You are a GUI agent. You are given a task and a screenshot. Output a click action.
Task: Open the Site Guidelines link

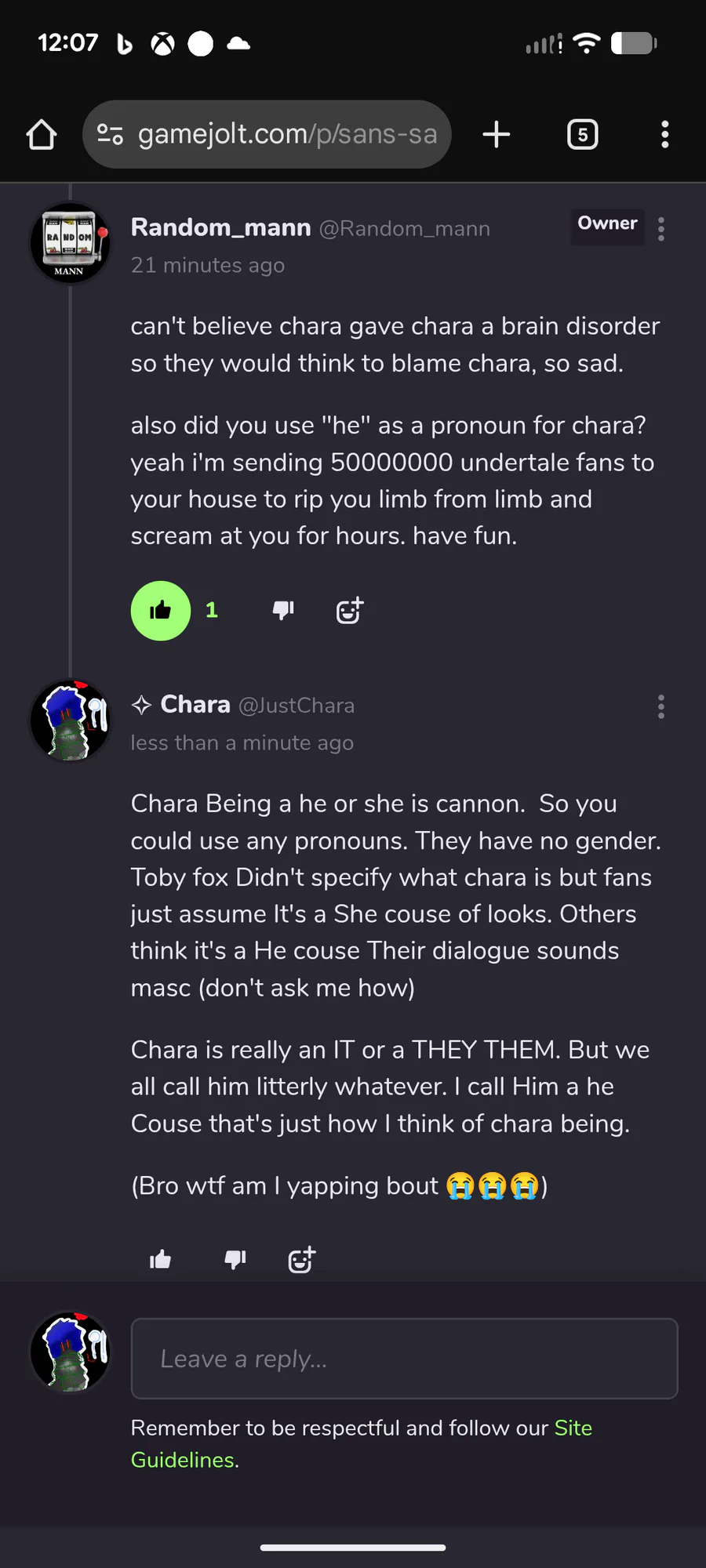[x=573, y=1428]
